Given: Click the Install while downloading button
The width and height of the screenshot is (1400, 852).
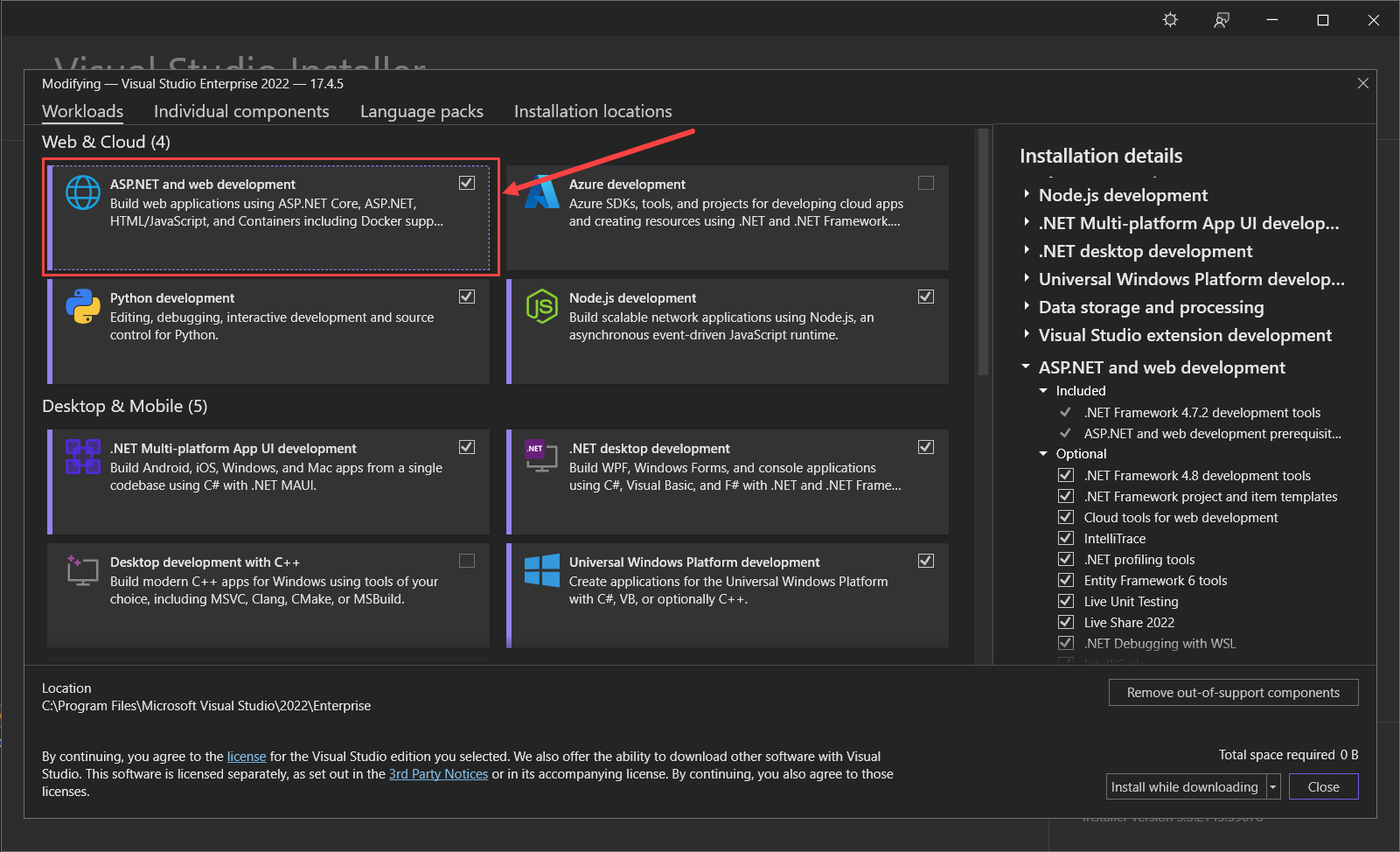Looking at the screenshot, I should click(x=1185, y=786).
